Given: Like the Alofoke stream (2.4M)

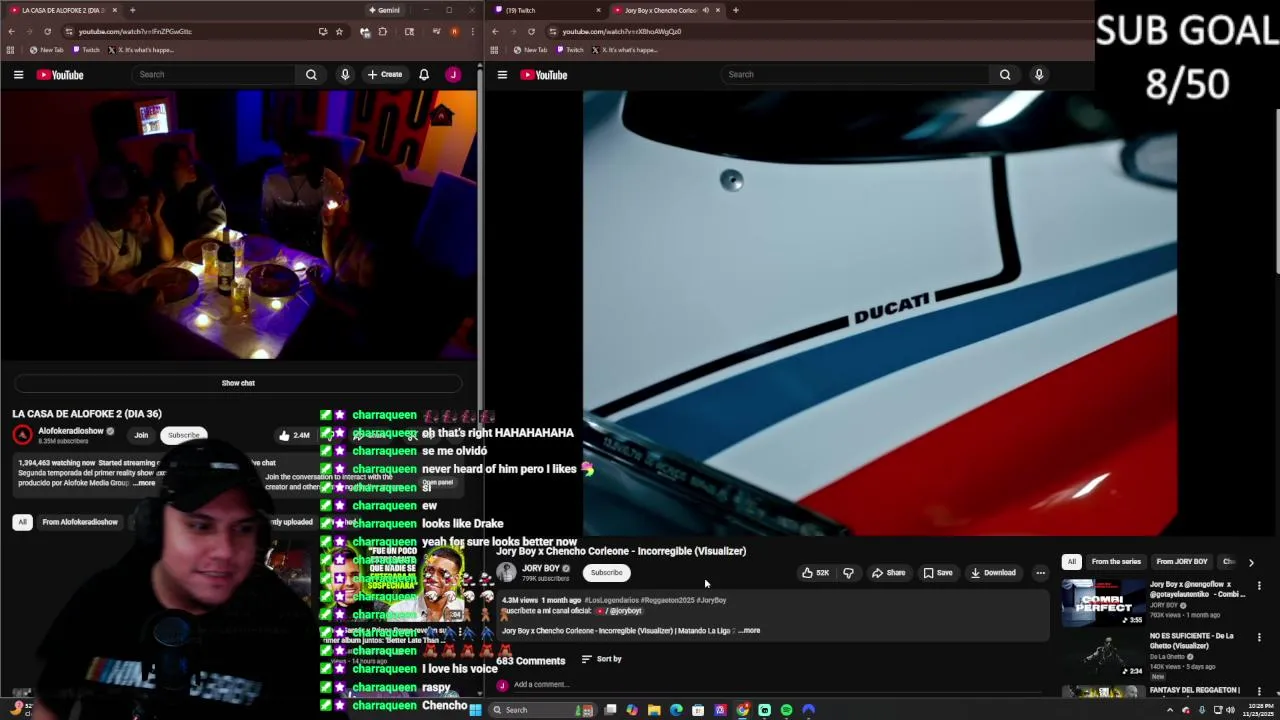Looking at the screenshot, I should coord(294,435).
